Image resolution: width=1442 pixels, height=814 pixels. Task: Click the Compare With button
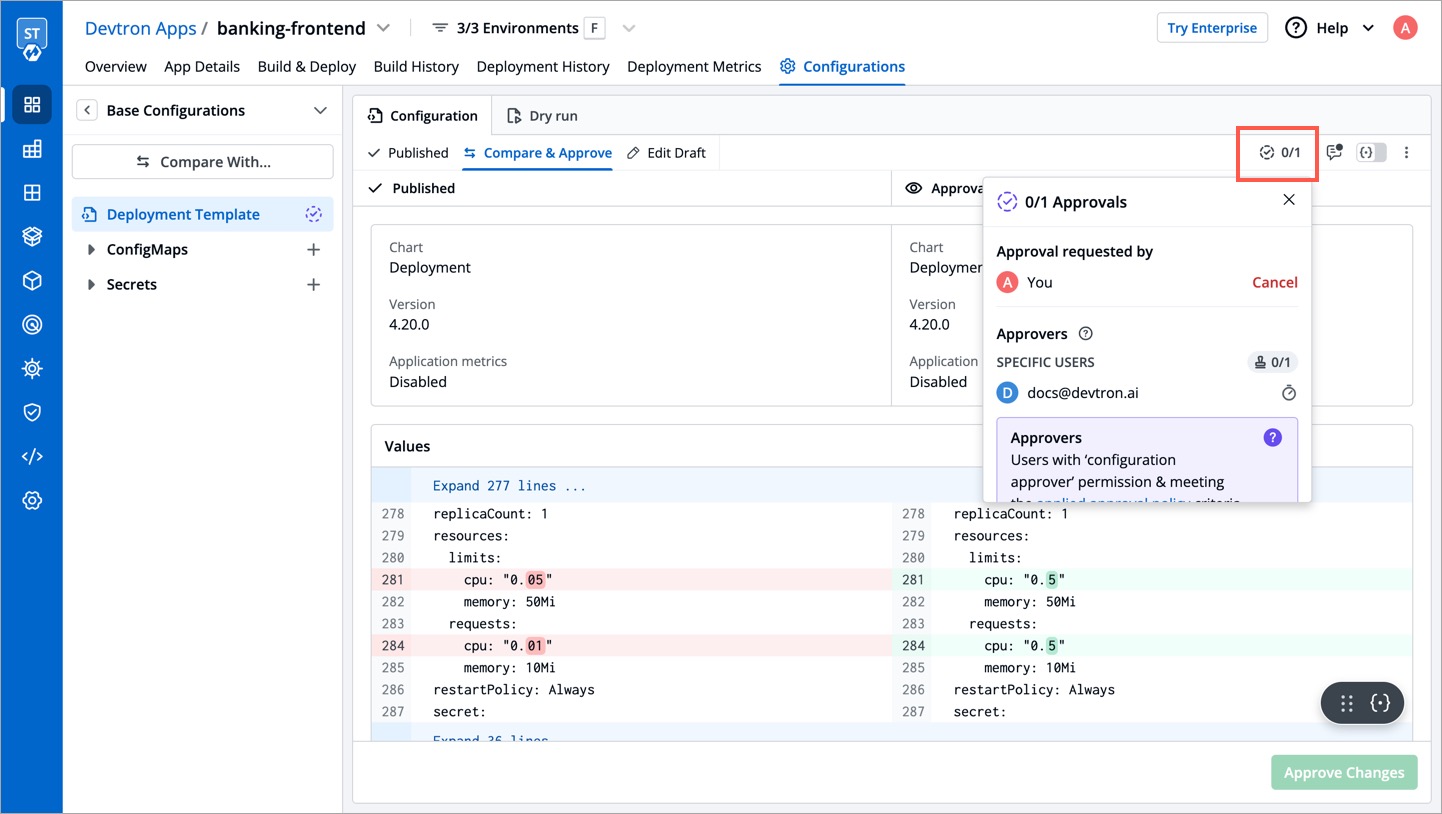coord(203,162)
